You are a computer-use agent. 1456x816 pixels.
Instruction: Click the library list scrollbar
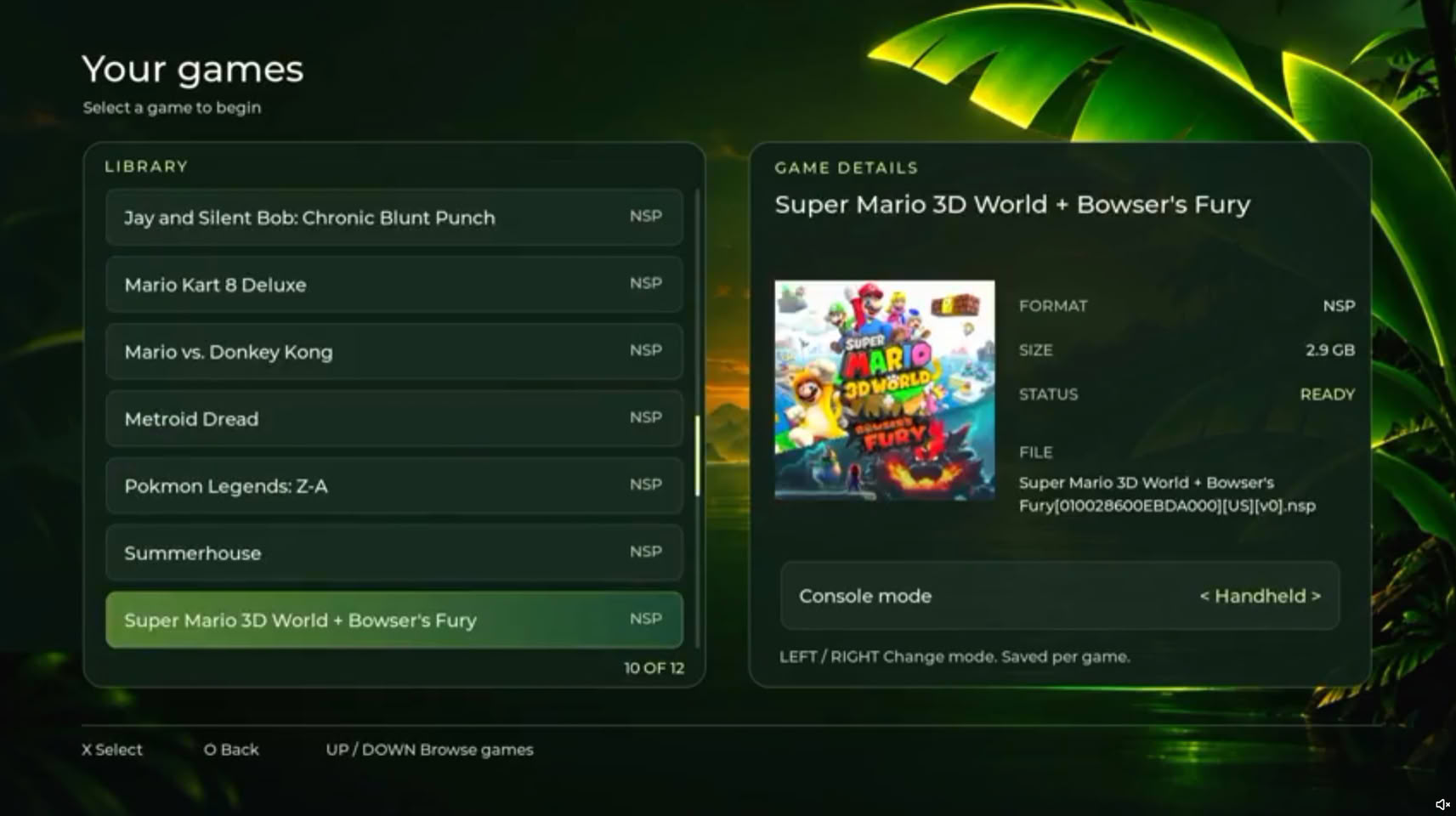click(x=697, y=456)
